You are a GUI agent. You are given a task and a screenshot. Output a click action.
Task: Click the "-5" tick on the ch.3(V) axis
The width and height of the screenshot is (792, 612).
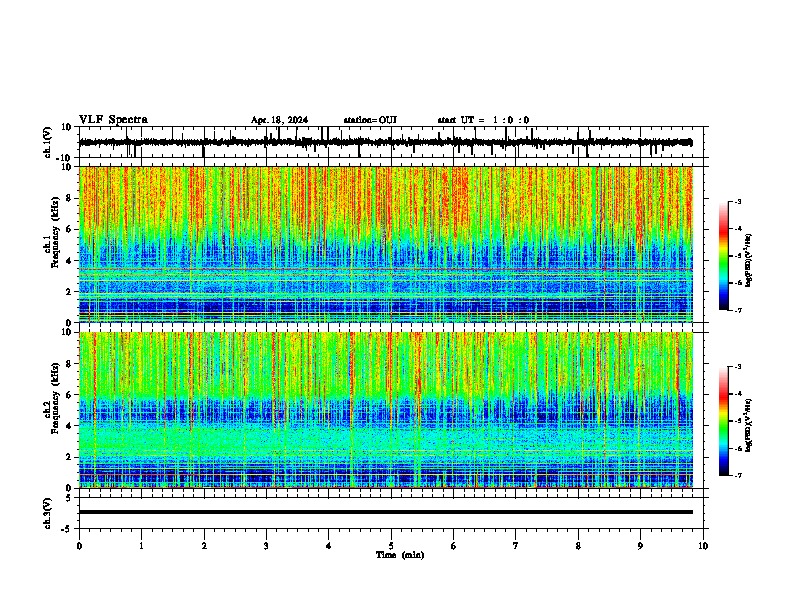67,529
